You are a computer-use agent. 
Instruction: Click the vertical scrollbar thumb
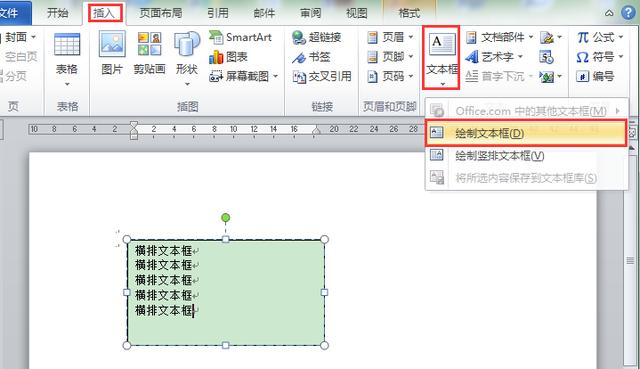click(x=631, y=260)
